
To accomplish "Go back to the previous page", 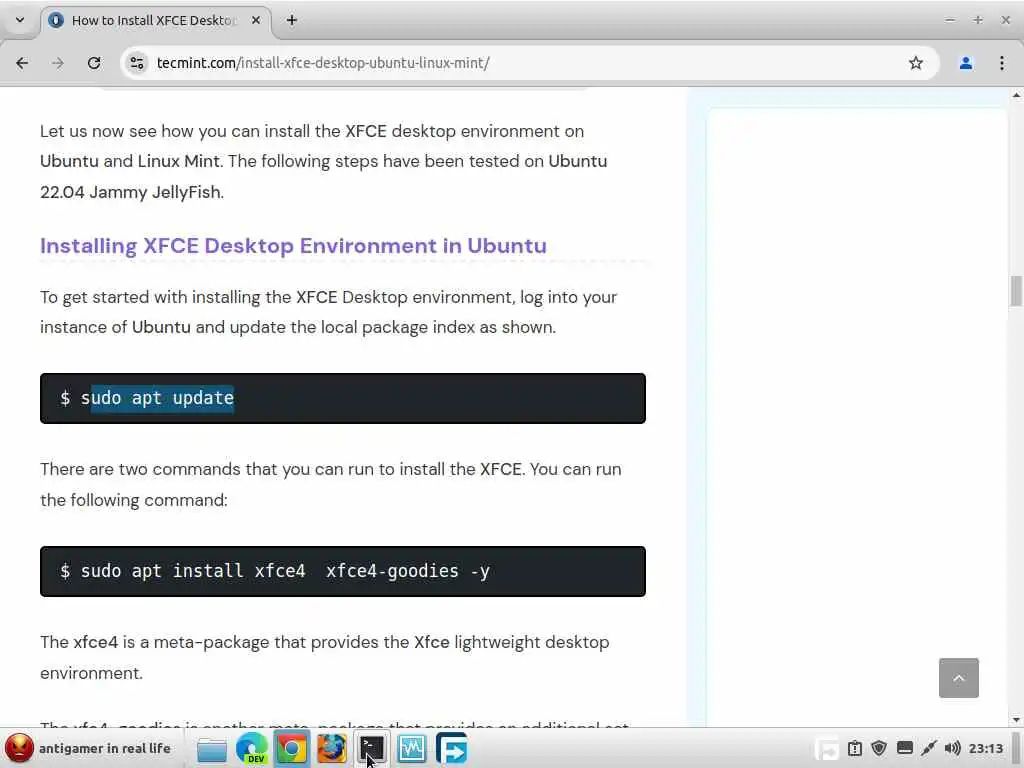I will (x=22, y=63).
